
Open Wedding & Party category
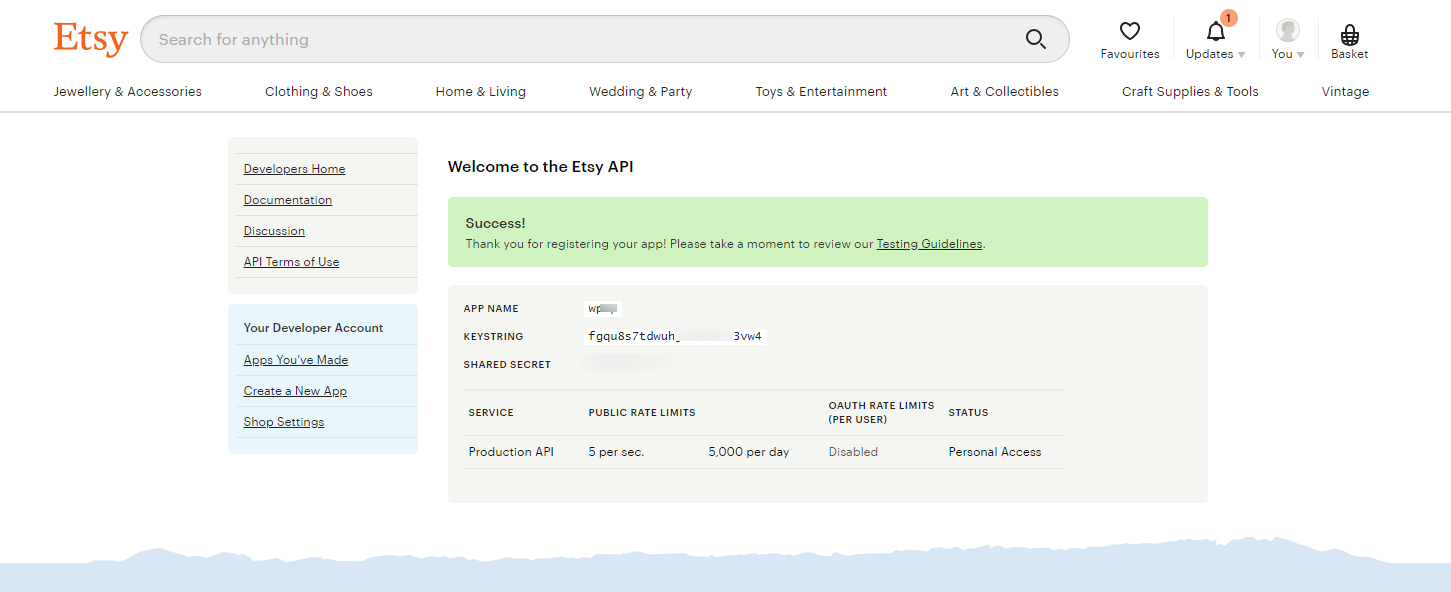pos(641,91)
